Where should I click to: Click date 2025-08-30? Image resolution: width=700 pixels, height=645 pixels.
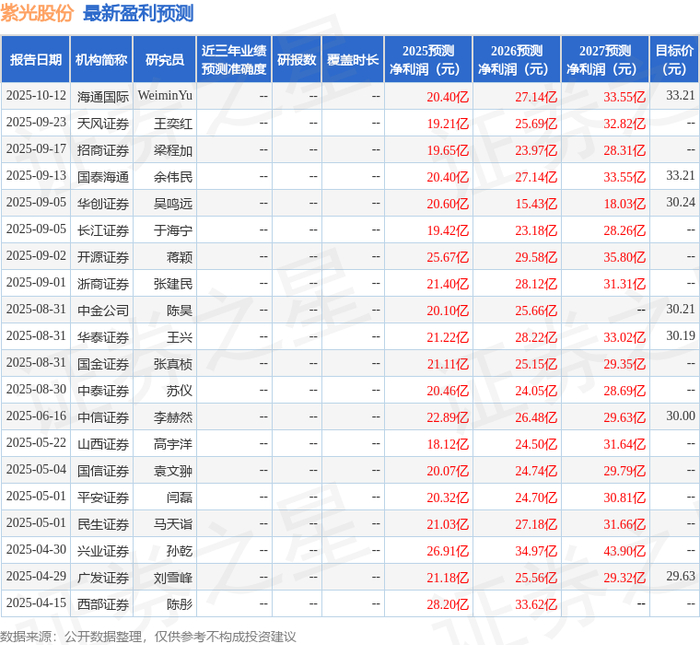[x=36, y=389]
